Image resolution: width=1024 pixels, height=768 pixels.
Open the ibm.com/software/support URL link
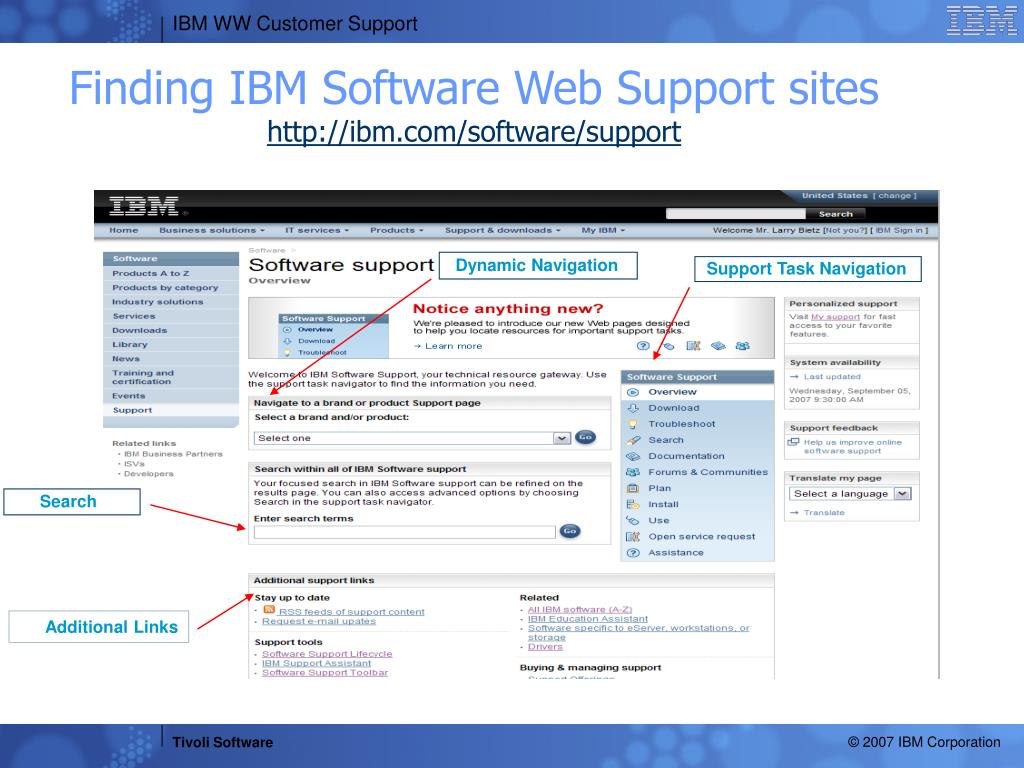[474, 132]
